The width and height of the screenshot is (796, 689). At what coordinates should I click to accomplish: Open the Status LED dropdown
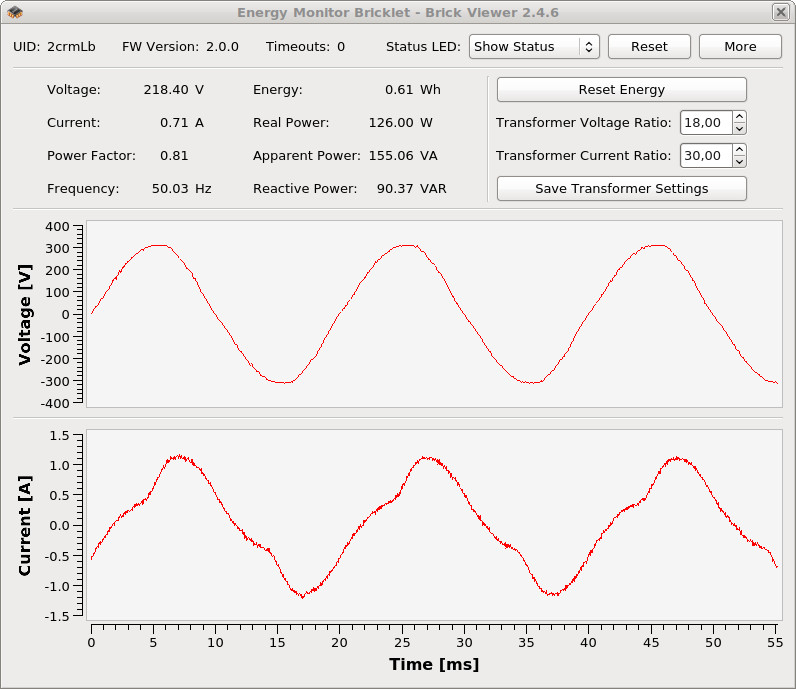[x=534, y=47]
